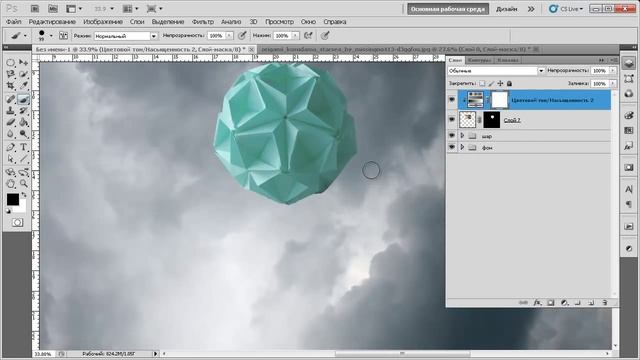
Task: Hide the Слой 2 layer
Action: click(452, 120)
